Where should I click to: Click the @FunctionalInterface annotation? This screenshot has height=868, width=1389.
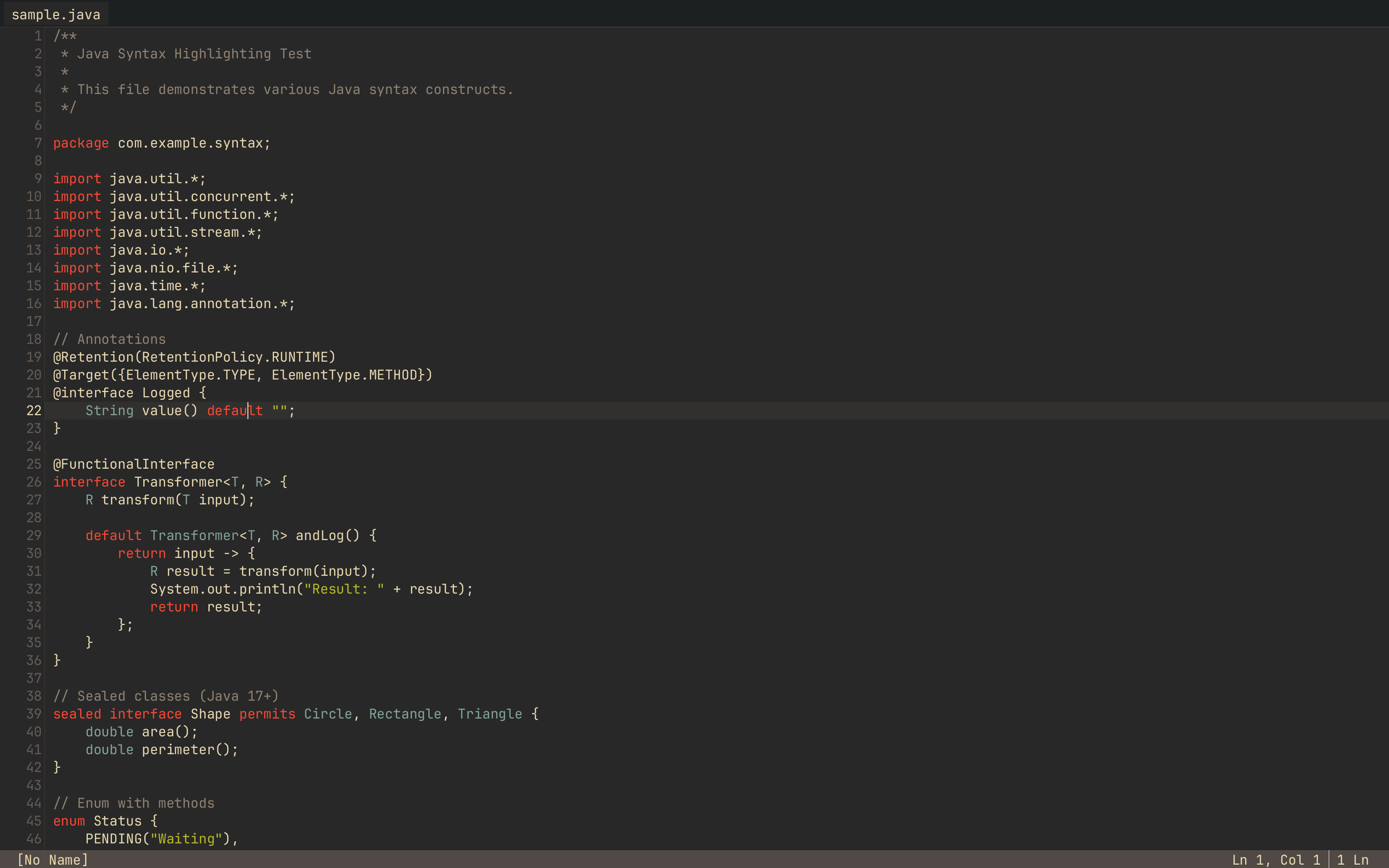coord(133,464)
